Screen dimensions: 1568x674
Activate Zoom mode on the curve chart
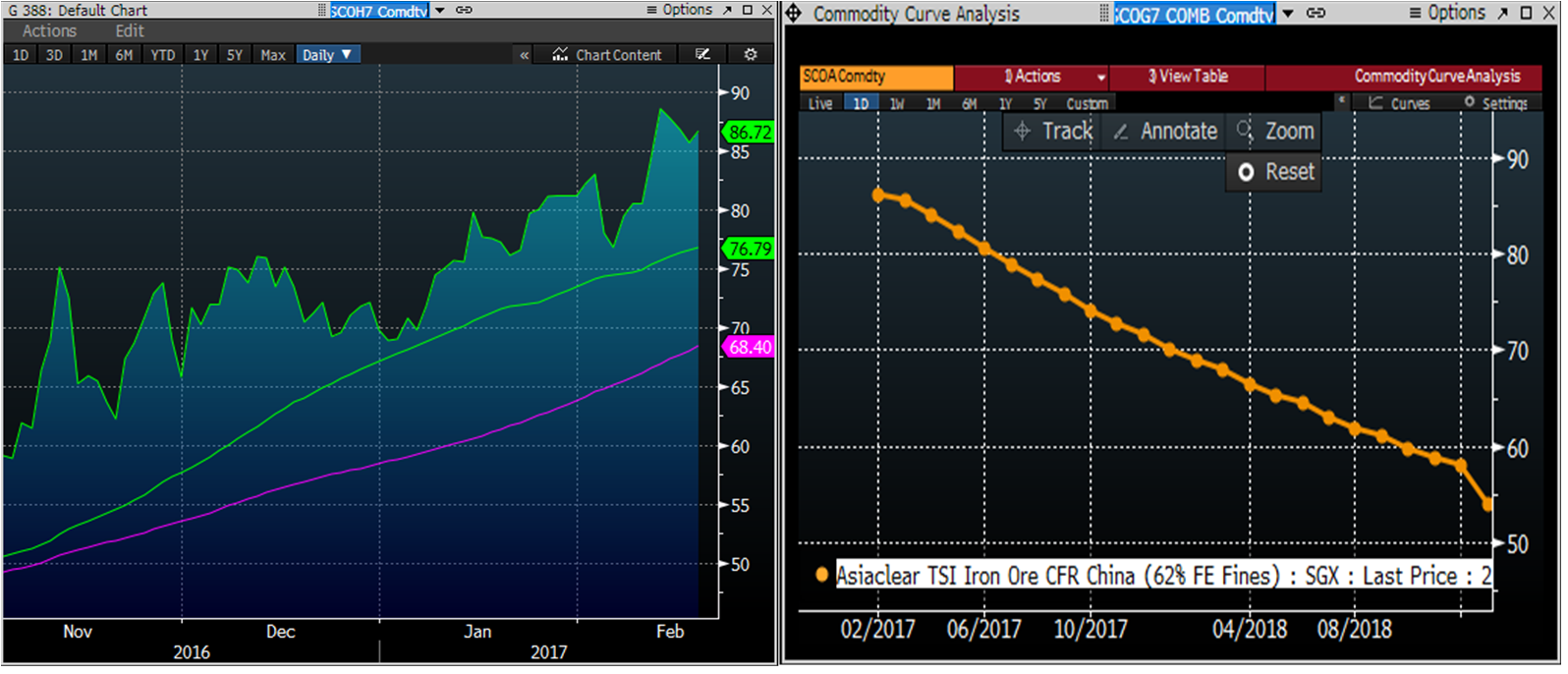pos(1276,131)
